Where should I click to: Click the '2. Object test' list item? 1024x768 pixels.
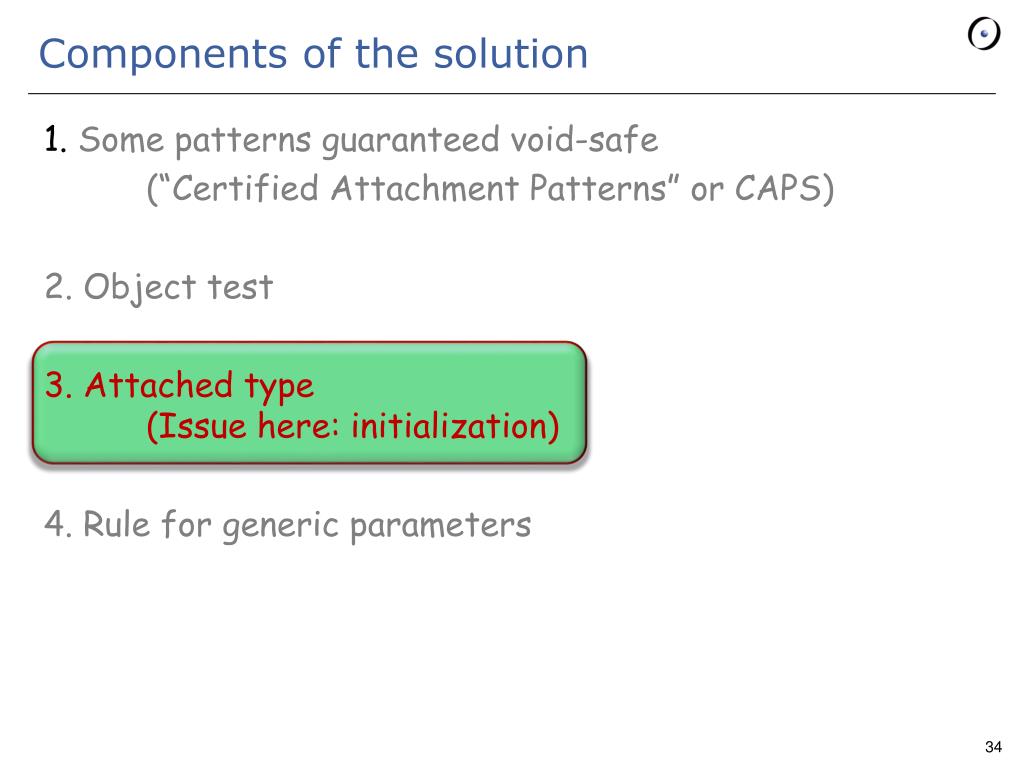tap(159, 287)
